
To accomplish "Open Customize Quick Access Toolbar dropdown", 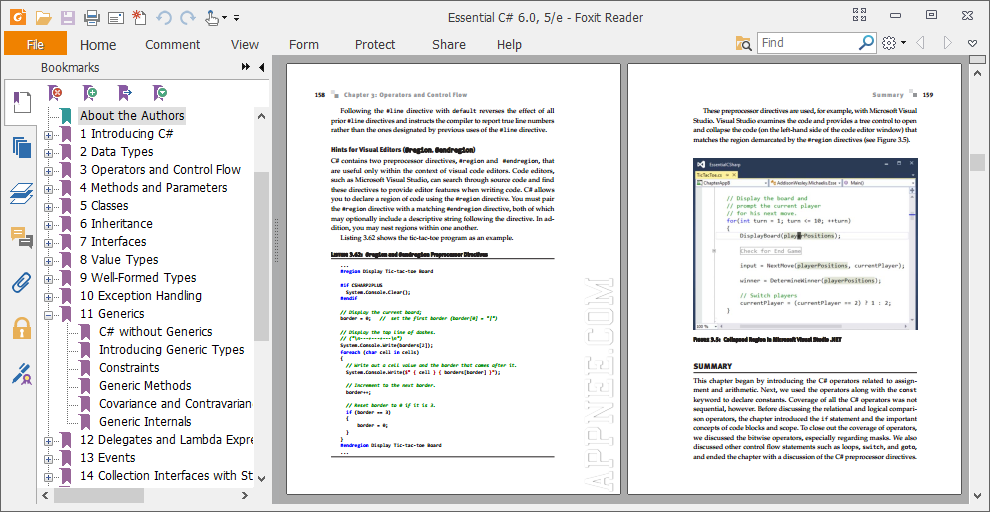I will [x=236, y=18].
